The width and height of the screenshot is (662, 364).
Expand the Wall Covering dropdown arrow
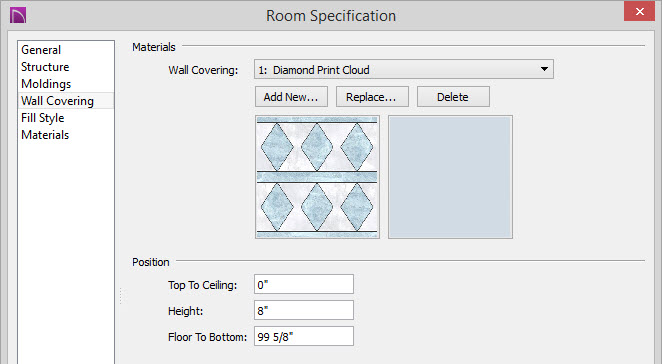544,69
